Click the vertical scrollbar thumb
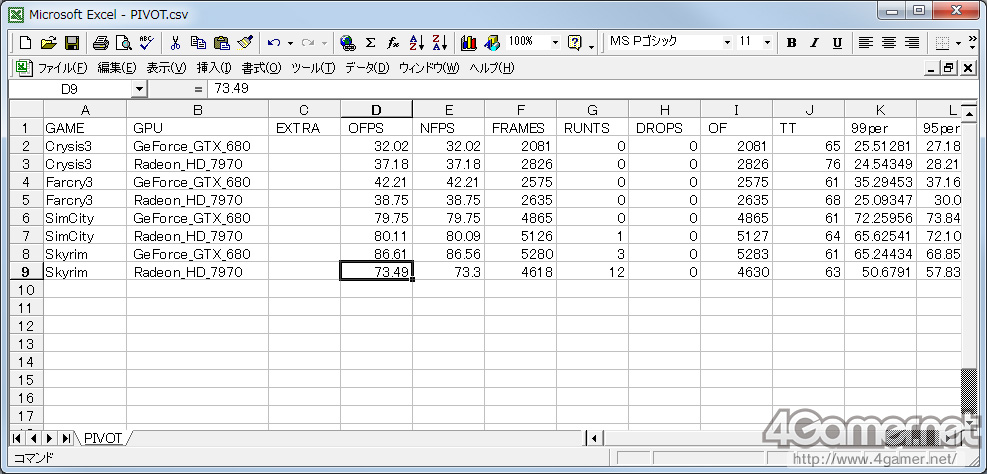The width and height of the screenshot is (987, 474). click(x=967, y=389)
